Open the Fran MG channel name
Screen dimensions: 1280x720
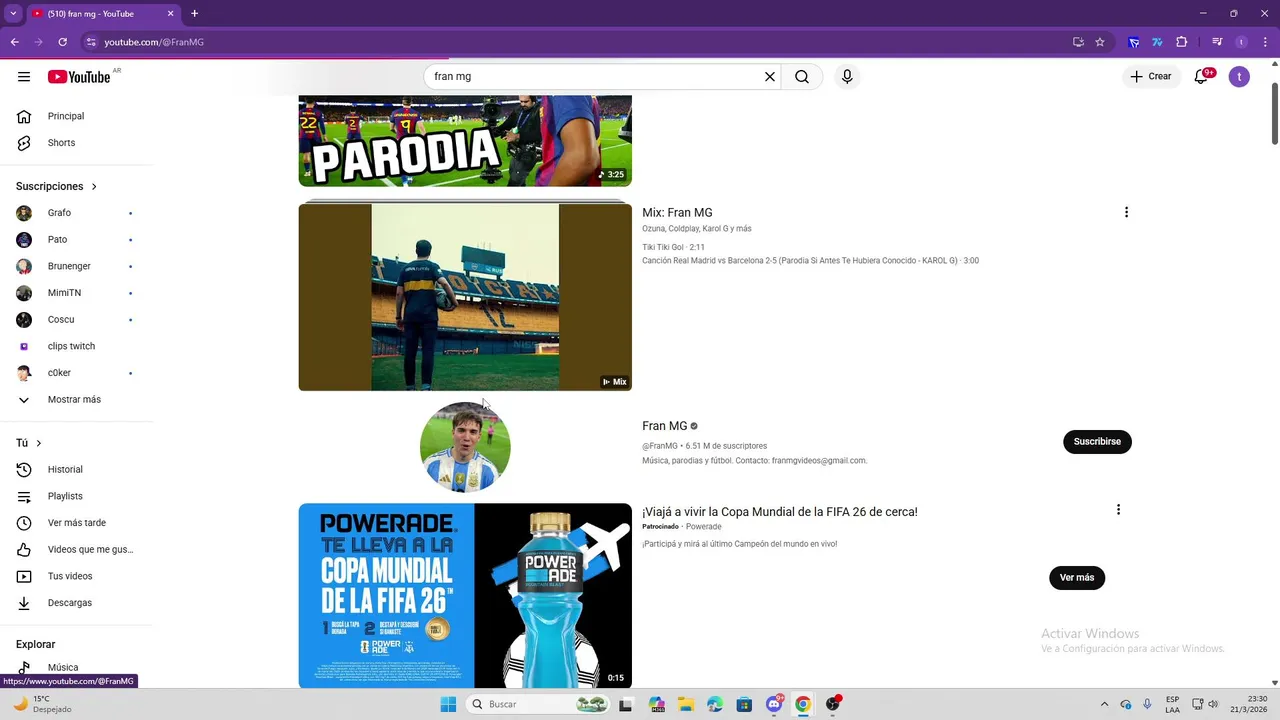665,426
